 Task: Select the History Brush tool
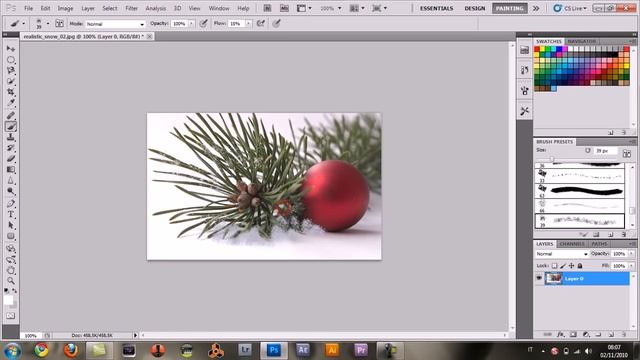click(x=11, y=148)
